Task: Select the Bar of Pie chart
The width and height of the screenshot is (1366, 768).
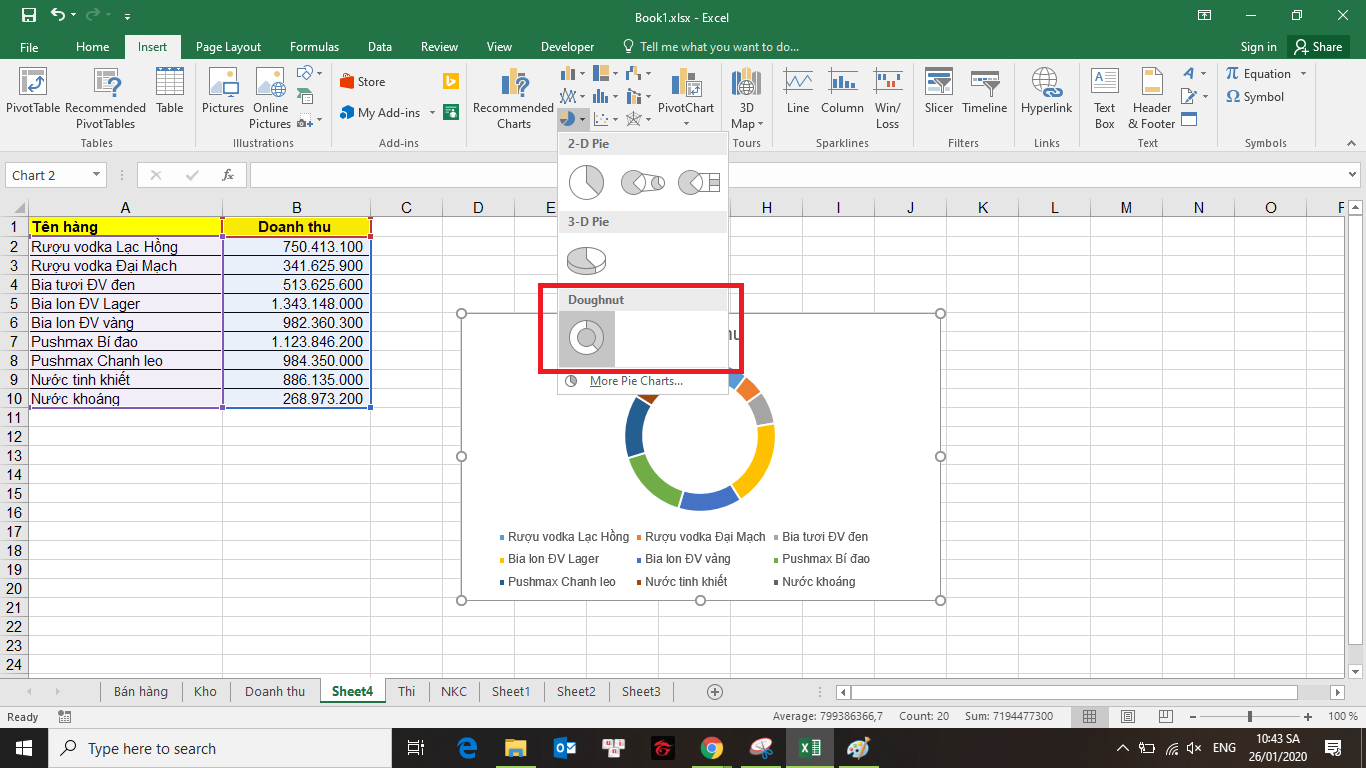Action: (x=698, y=182)
